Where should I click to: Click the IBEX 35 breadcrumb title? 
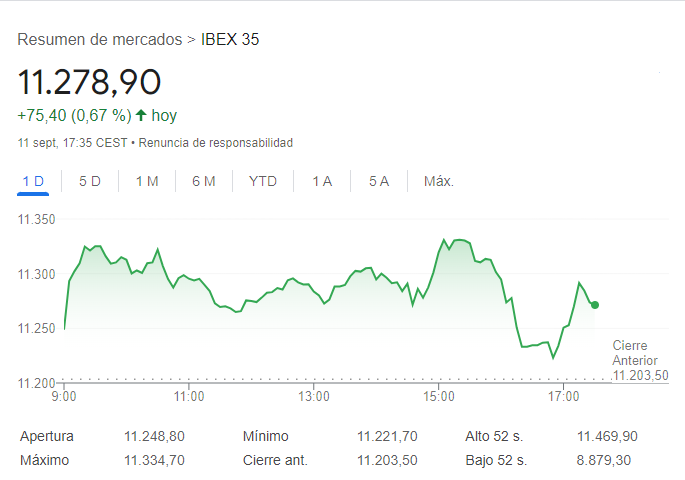230,40
